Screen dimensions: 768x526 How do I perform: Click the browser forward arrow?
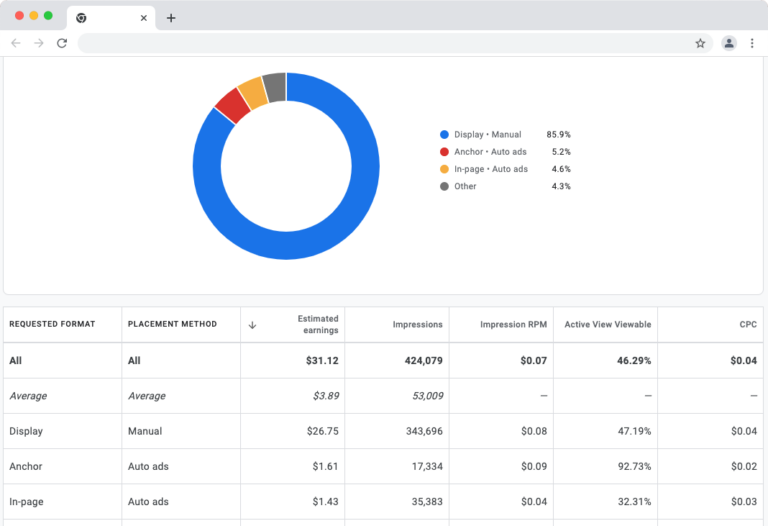pos(39,43)
